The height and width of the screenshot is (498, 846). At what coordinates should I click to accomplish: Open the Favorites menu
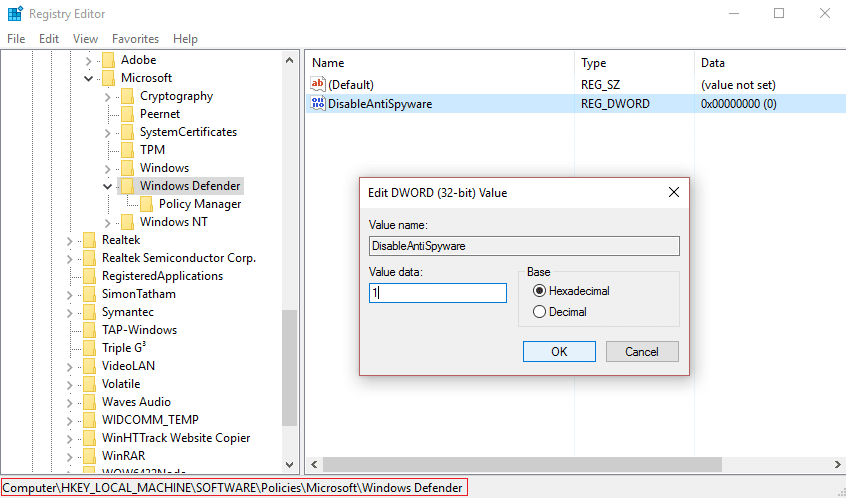pyautogui.click(x=135, y=39)
